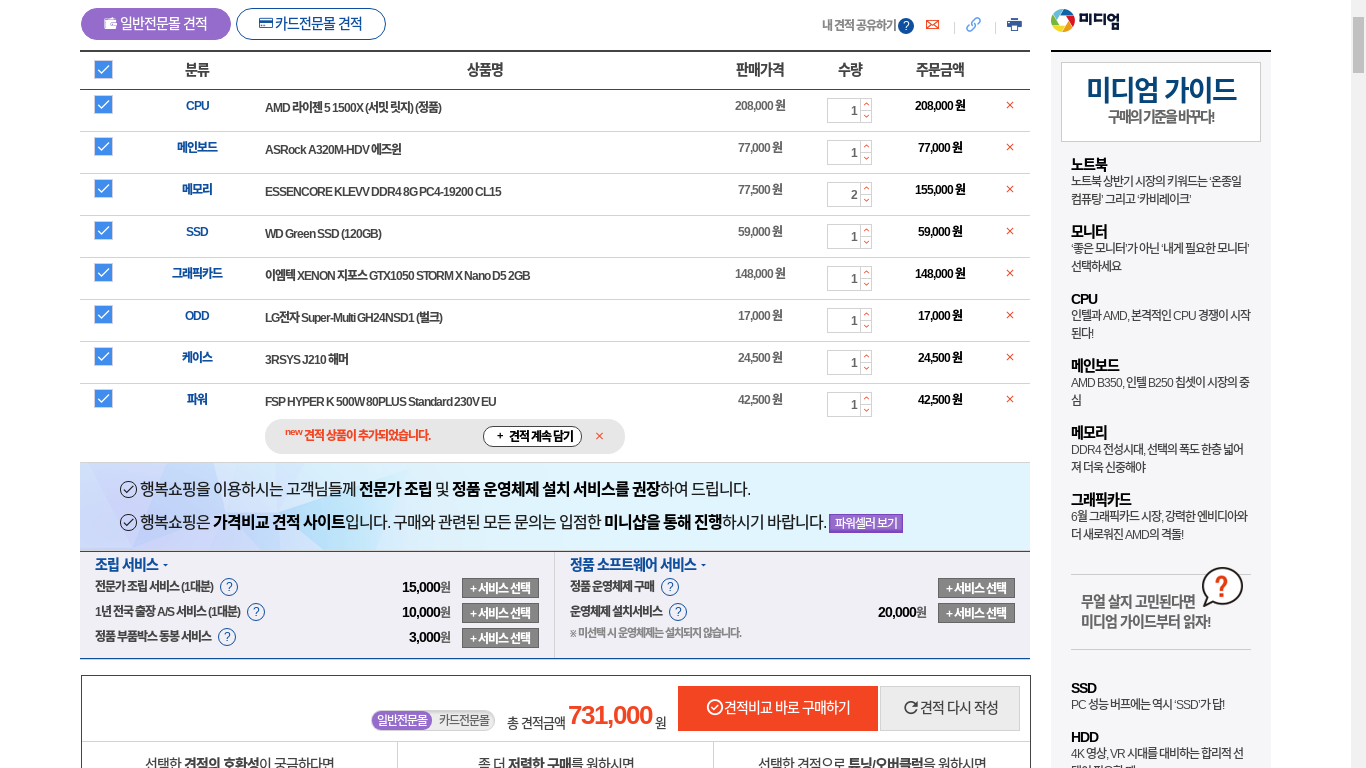This screenshot has width=1366, height=768.
Task: Click the 미디엄 logo
Action: tap(1085, 21)
